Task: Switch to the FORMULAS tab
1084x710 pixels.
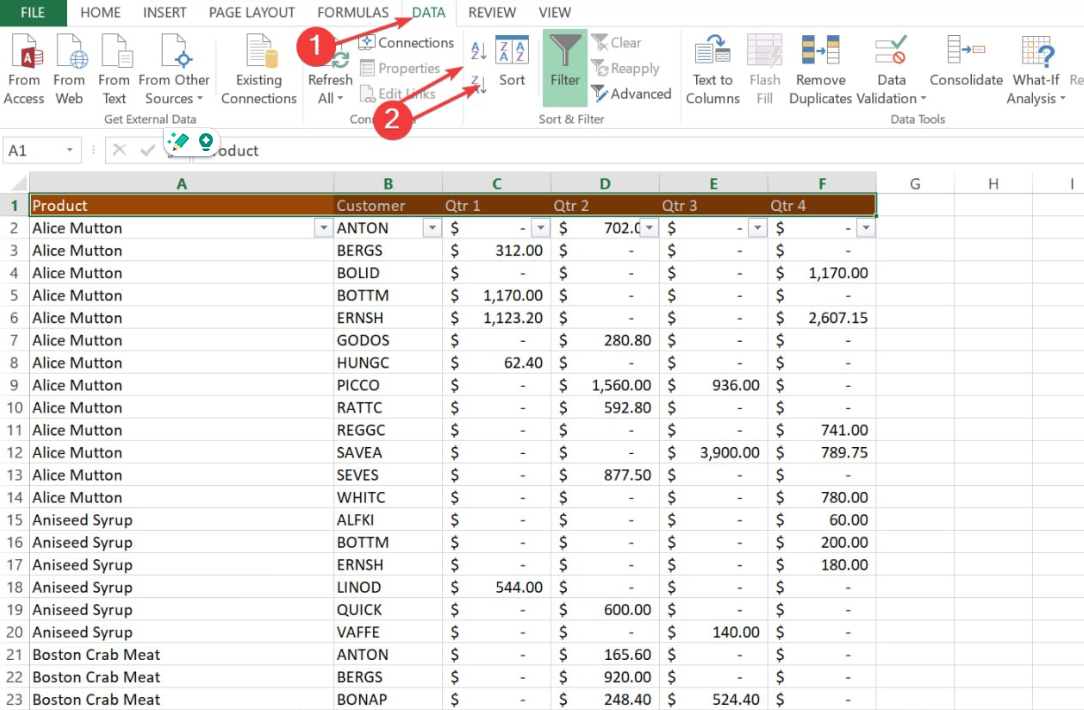Action: click(353, 12)
